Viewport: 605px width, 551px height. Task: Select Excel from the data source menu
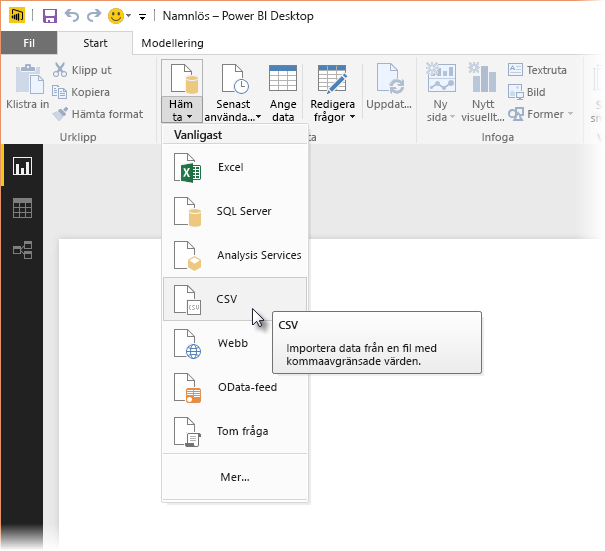[235, 167]
